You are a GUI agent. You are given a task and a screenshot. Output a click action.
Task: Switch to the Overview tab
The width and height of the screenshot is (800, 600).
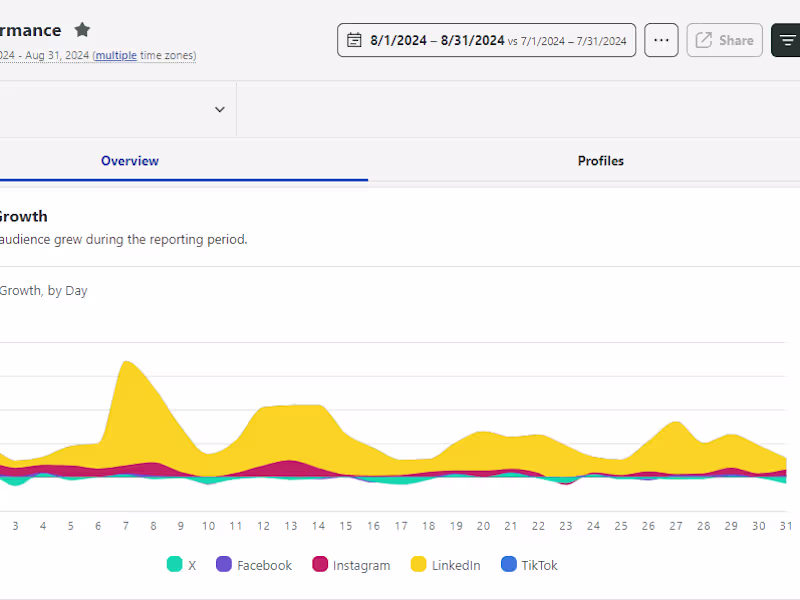(x=130, y=161)
